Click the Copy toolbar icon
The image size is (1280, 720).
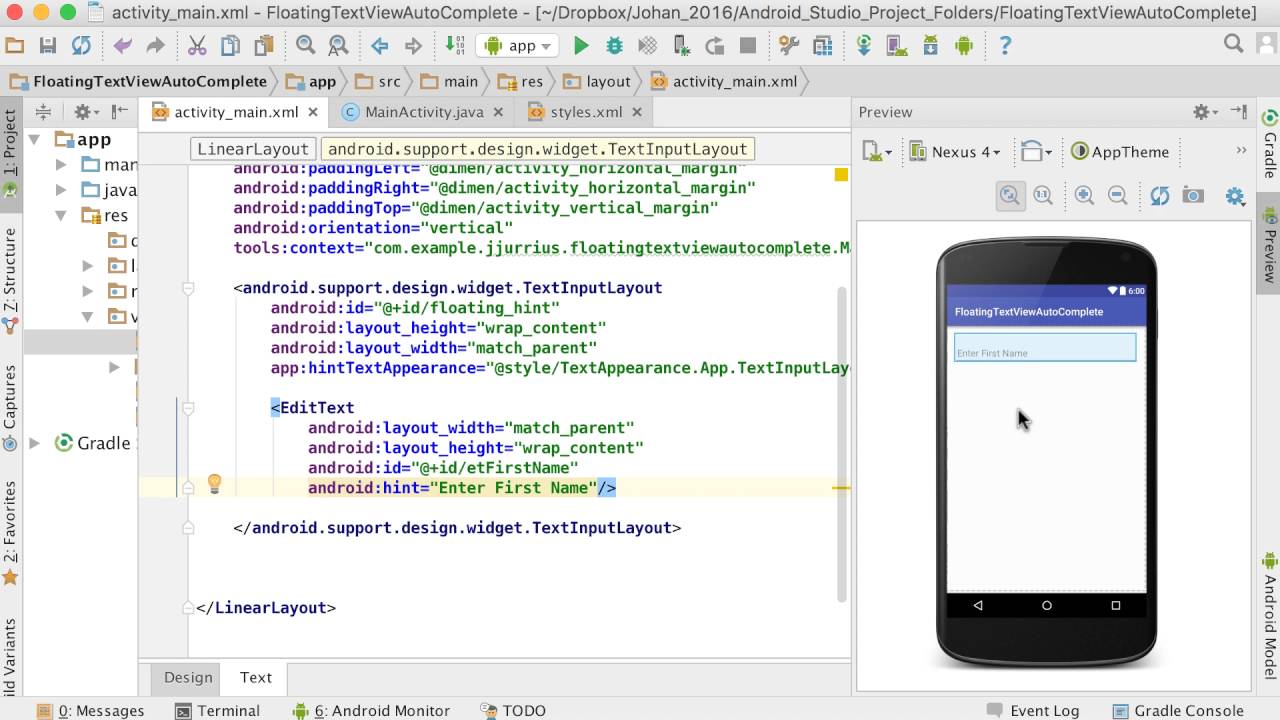230,46
